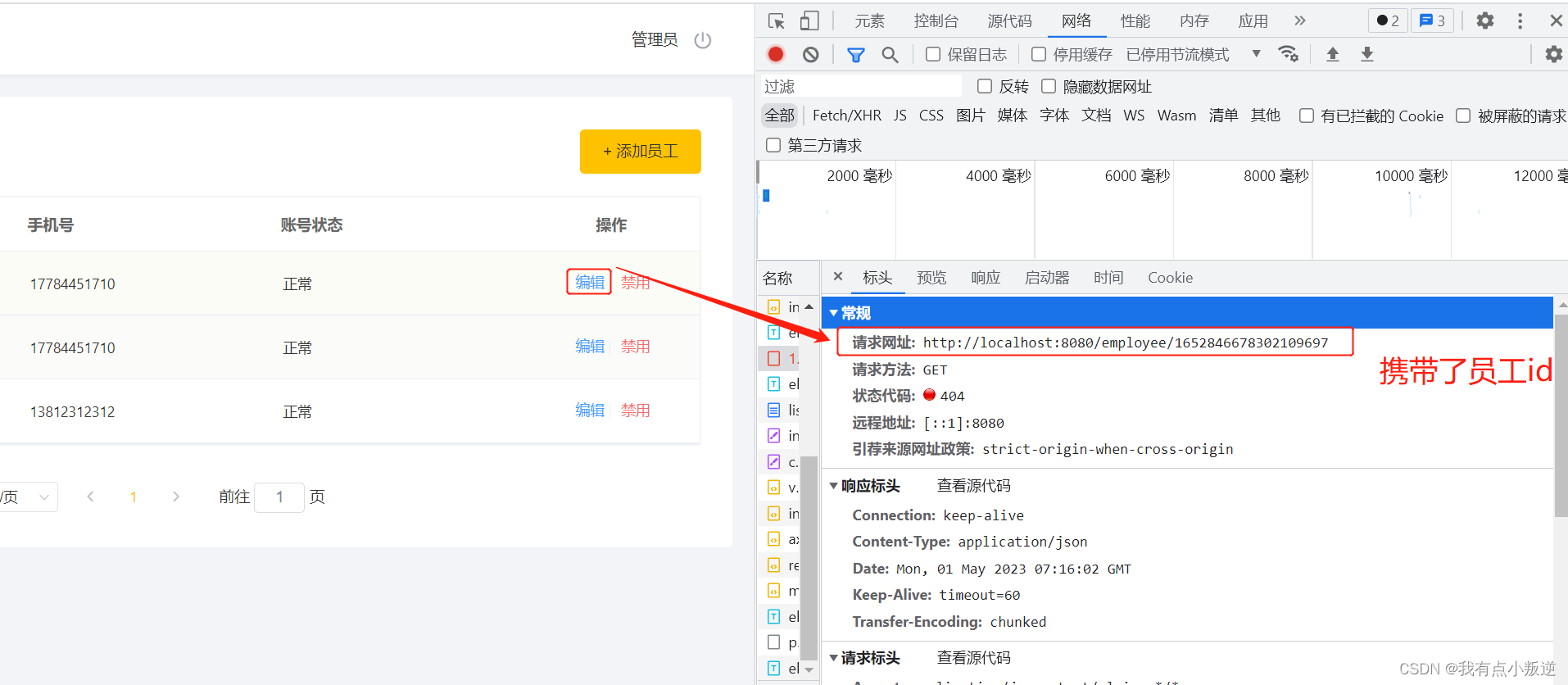Stop recording network log red button
The width and height of the screenshot is (1568, 685).
pos(776,54)
